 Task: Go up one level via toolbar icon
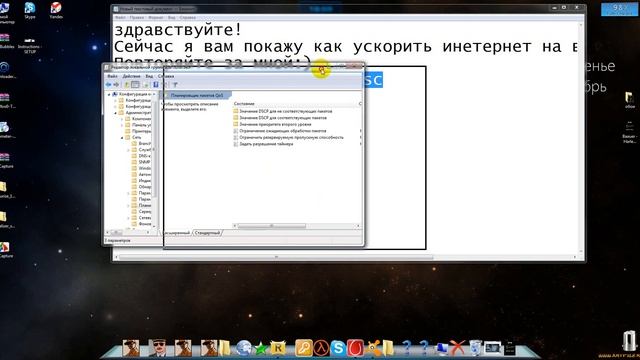[x=127, y=84]
